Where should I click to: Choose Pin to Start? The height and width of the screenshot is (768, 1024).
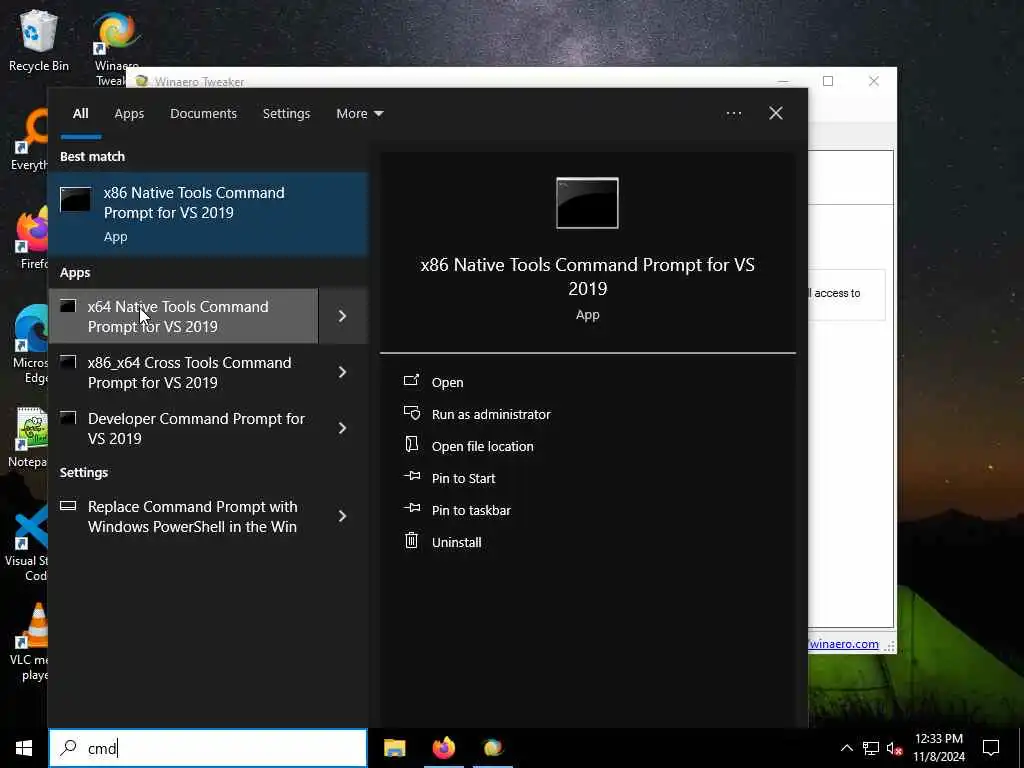tap(464, 479)
